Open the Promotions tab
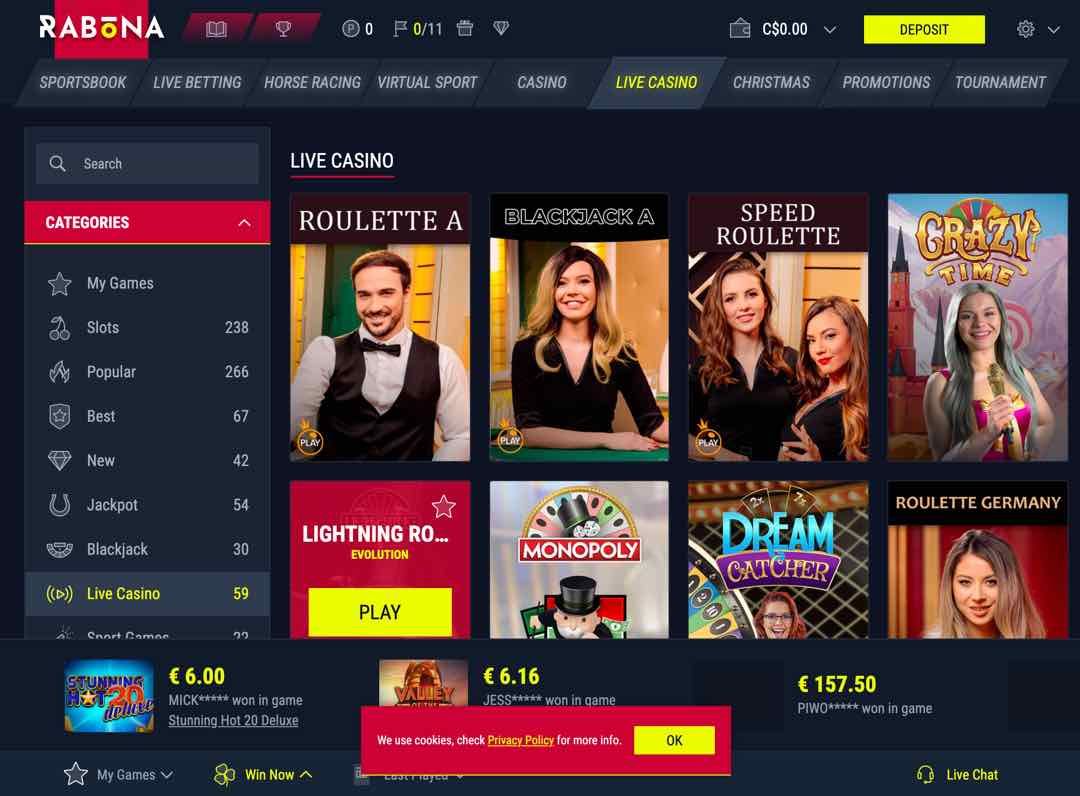Image resolution: width=1080 pixels, height=796 pixels. pos(886,83)
